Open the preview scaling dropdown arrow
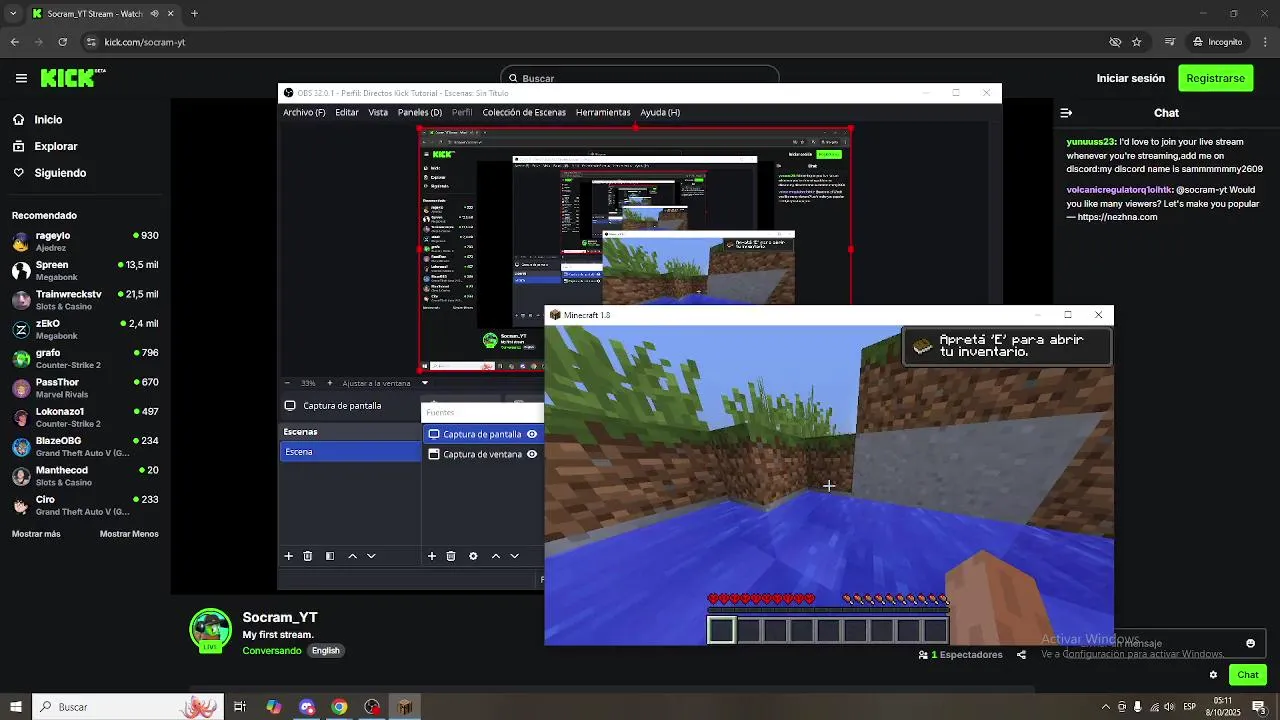The width and height of the screenshot is (1280, 720). [x=425, y=383]
